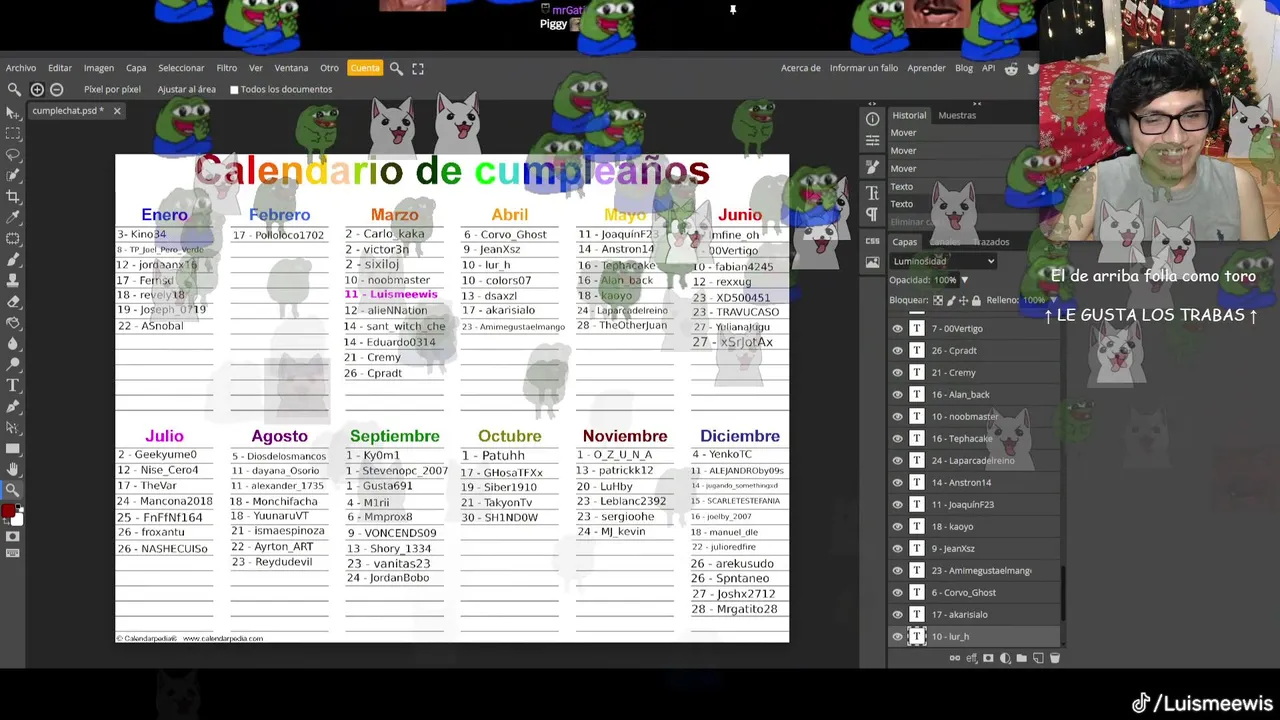Open the Opacidad slider arrow
Screen dimensions: 1280x720
pyautogui.click(x=964, y=280)
